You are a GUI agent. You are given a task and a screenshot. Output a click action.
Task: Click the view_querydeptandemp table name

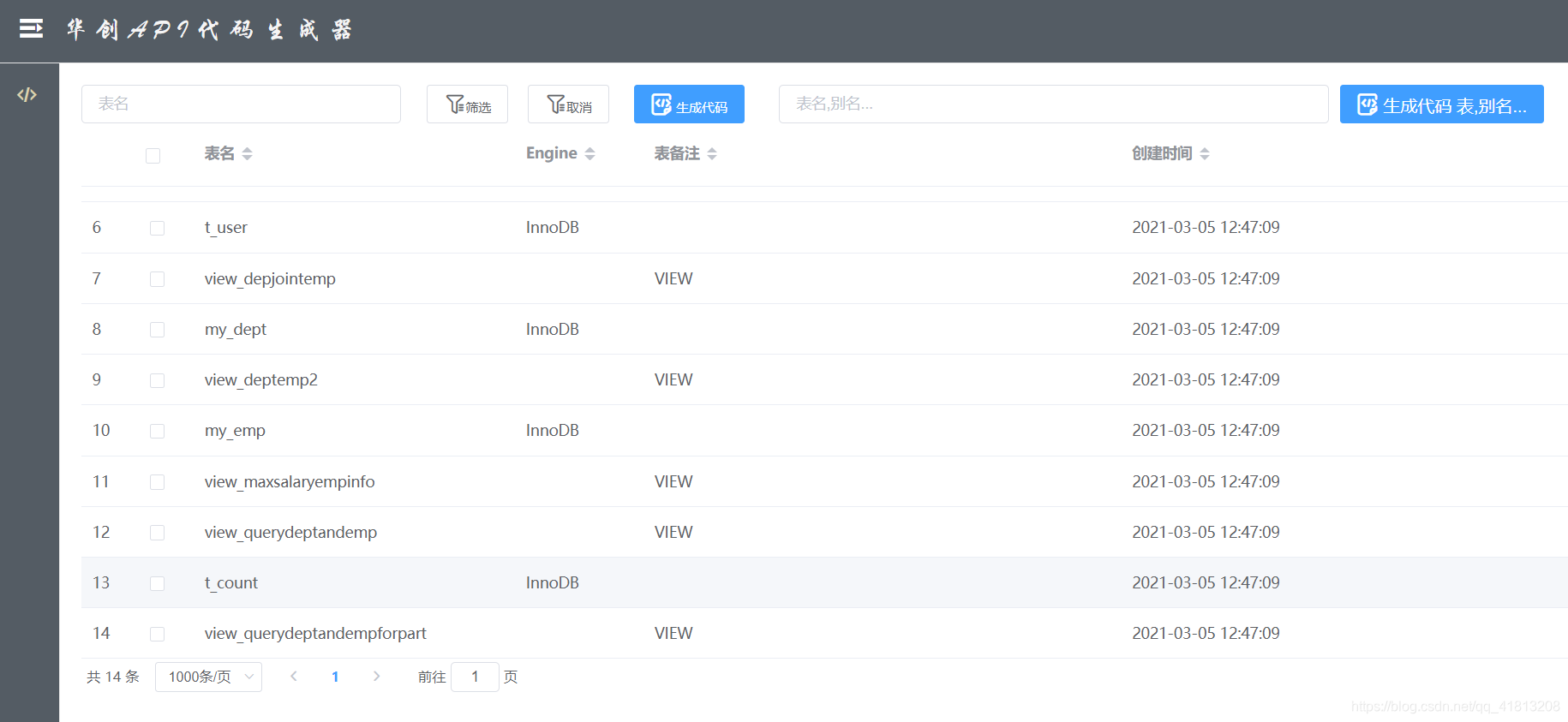click(290, 532)
